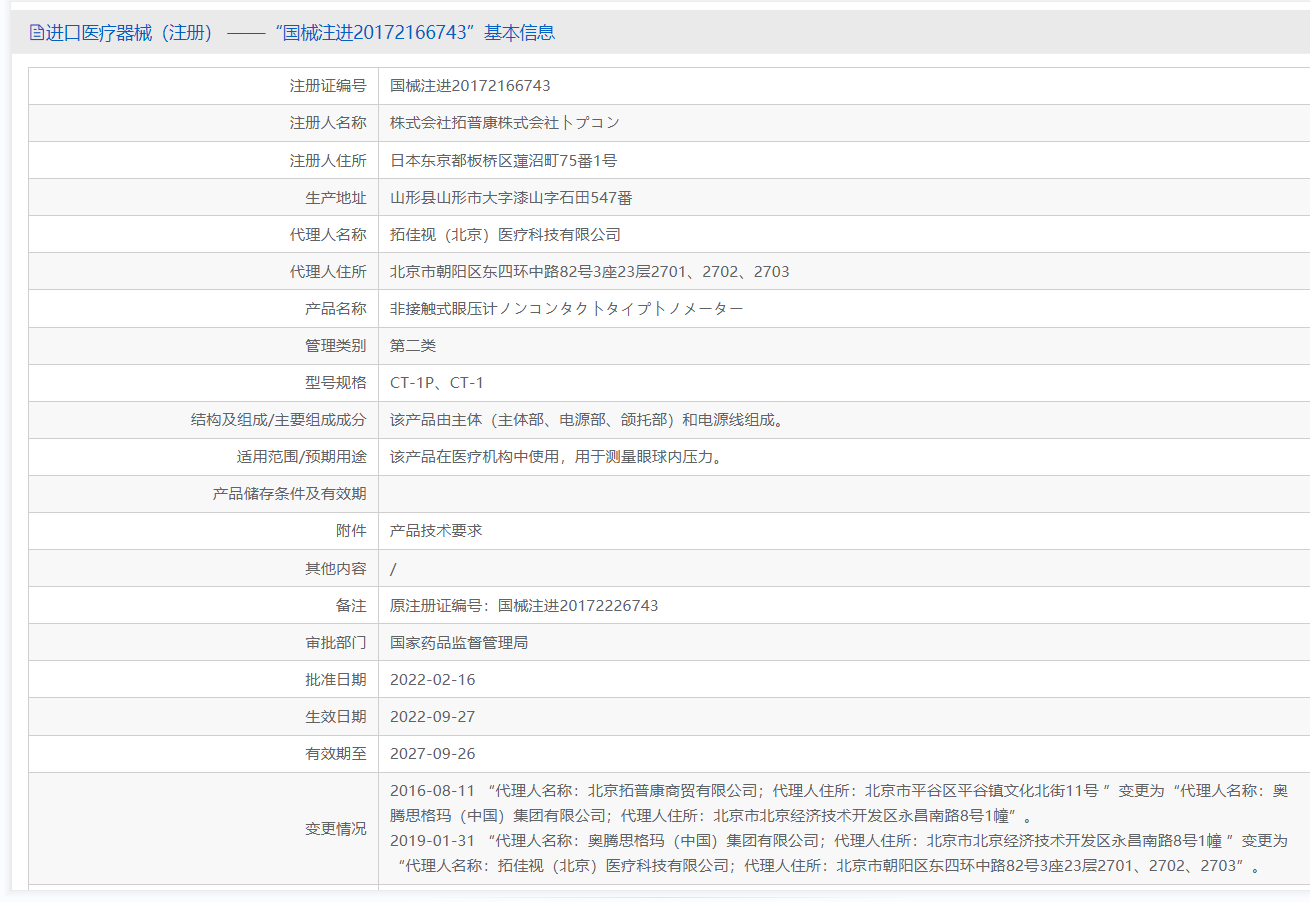The height and width of the screenshot is (902, 1310).
Task: Select the 批准日期 2022-02-16 cell
Action: tap(434, 678)
